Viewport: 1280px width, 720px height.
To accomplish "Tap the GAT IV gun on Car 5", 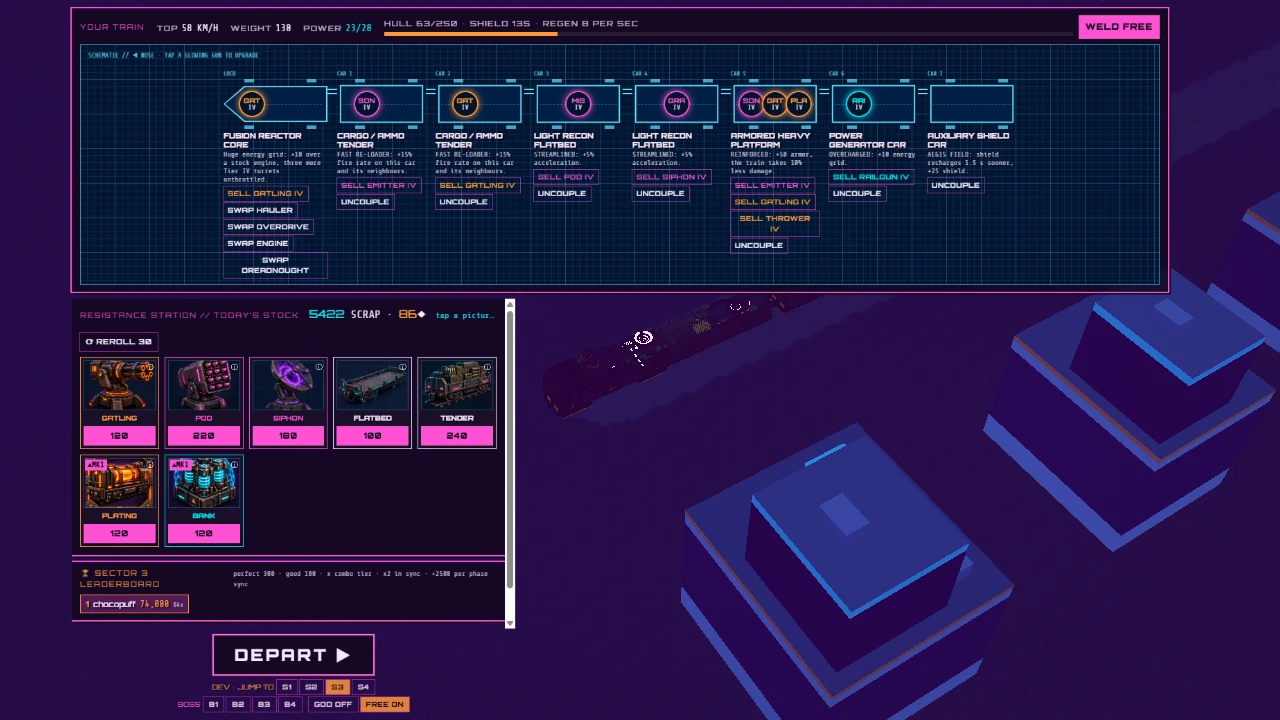I will [775, 103].
